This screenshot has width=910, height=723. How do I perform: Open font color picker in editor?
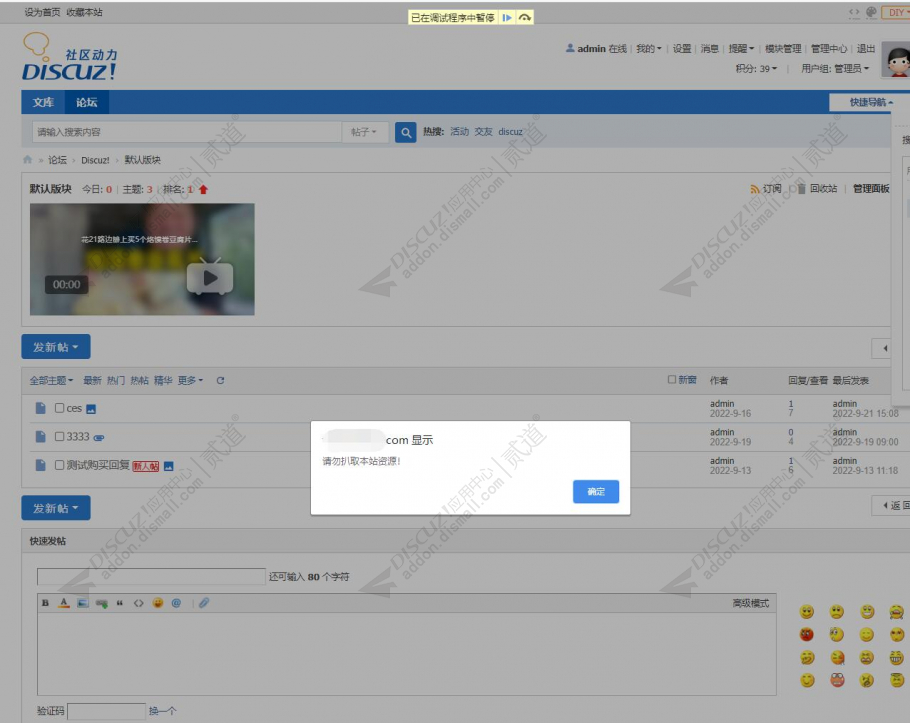pos(64,603)
